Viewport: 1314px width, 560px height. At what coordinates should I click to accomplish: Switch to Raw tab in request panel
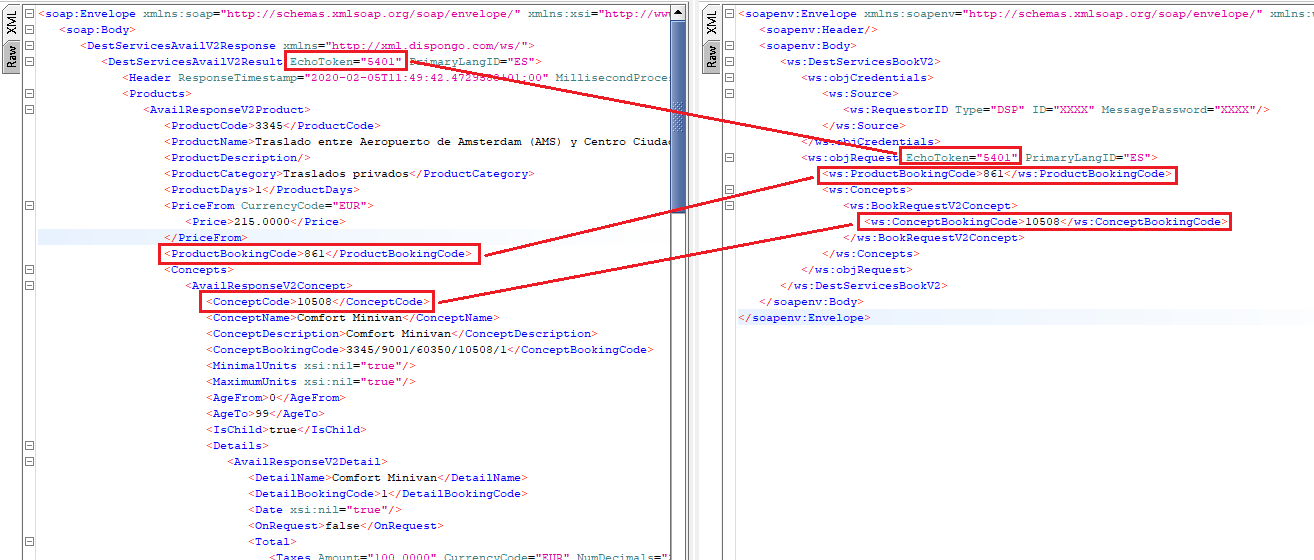pyautogui.click(x=711, y=57)
